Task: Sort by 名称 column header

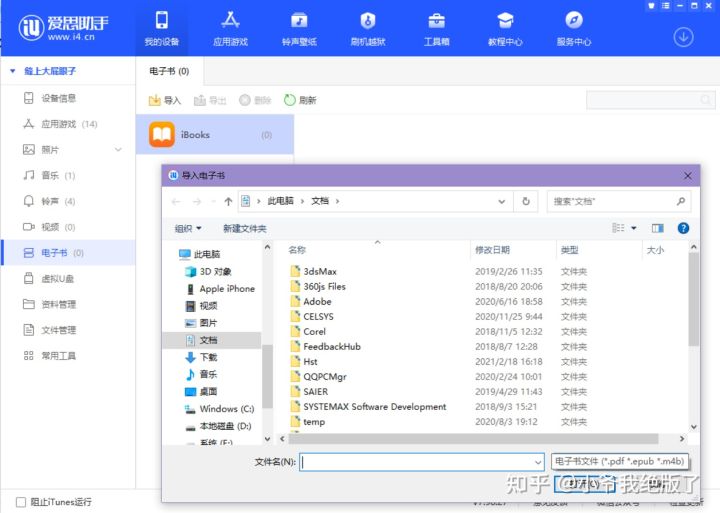Action: pyautogui.click(x=297, y=250)
